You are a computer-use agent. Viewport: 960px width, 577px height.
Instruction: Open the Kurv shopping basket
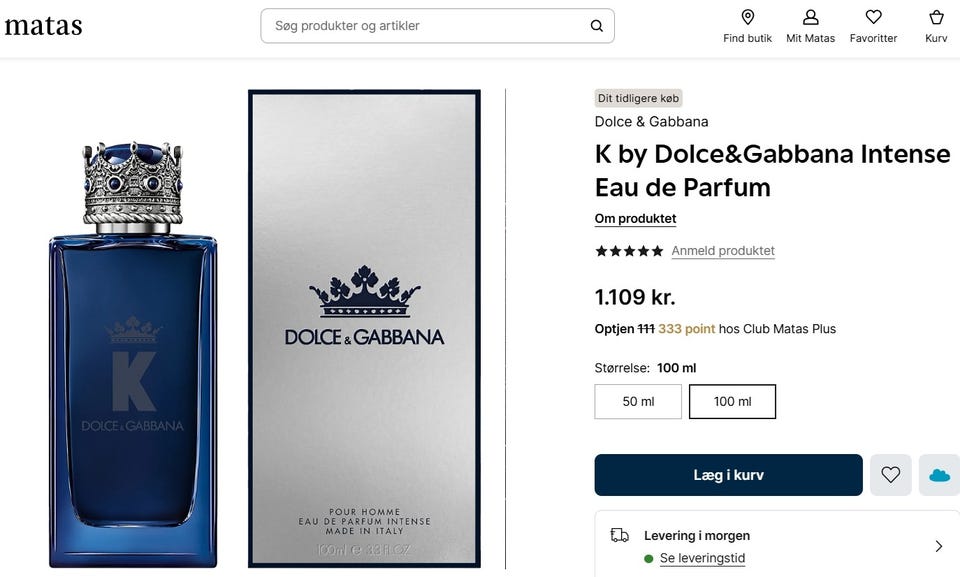point(936,26)
